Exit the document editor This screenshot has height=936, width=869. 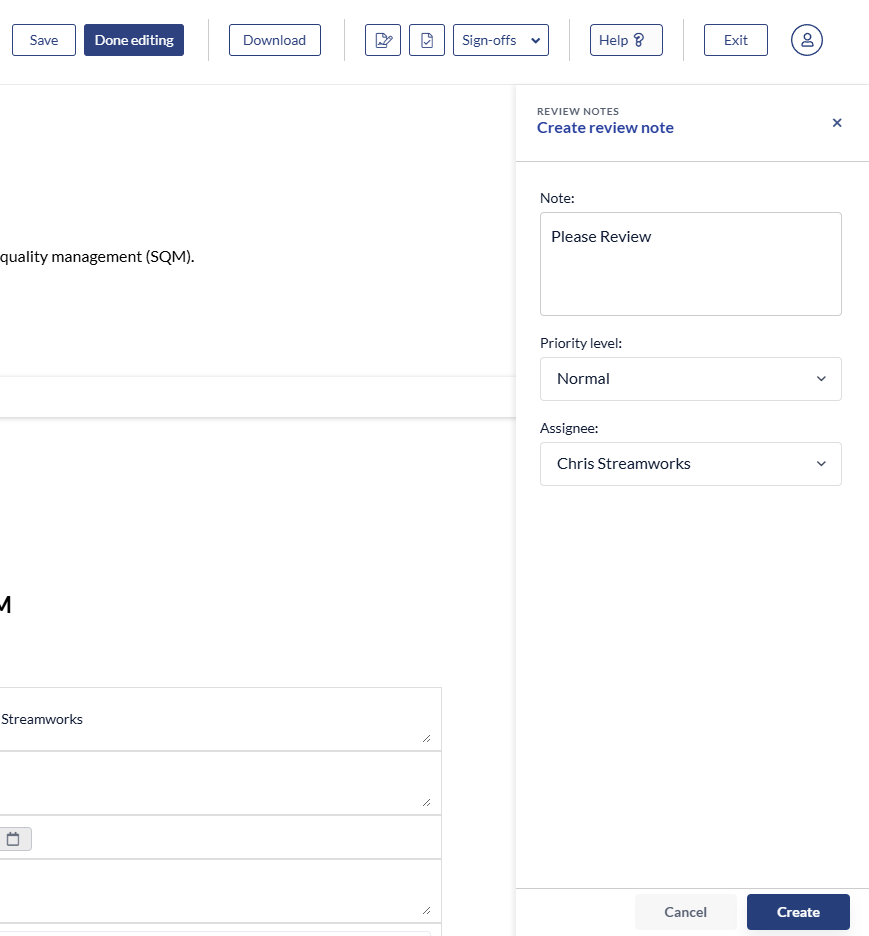[x=735, y=40]
